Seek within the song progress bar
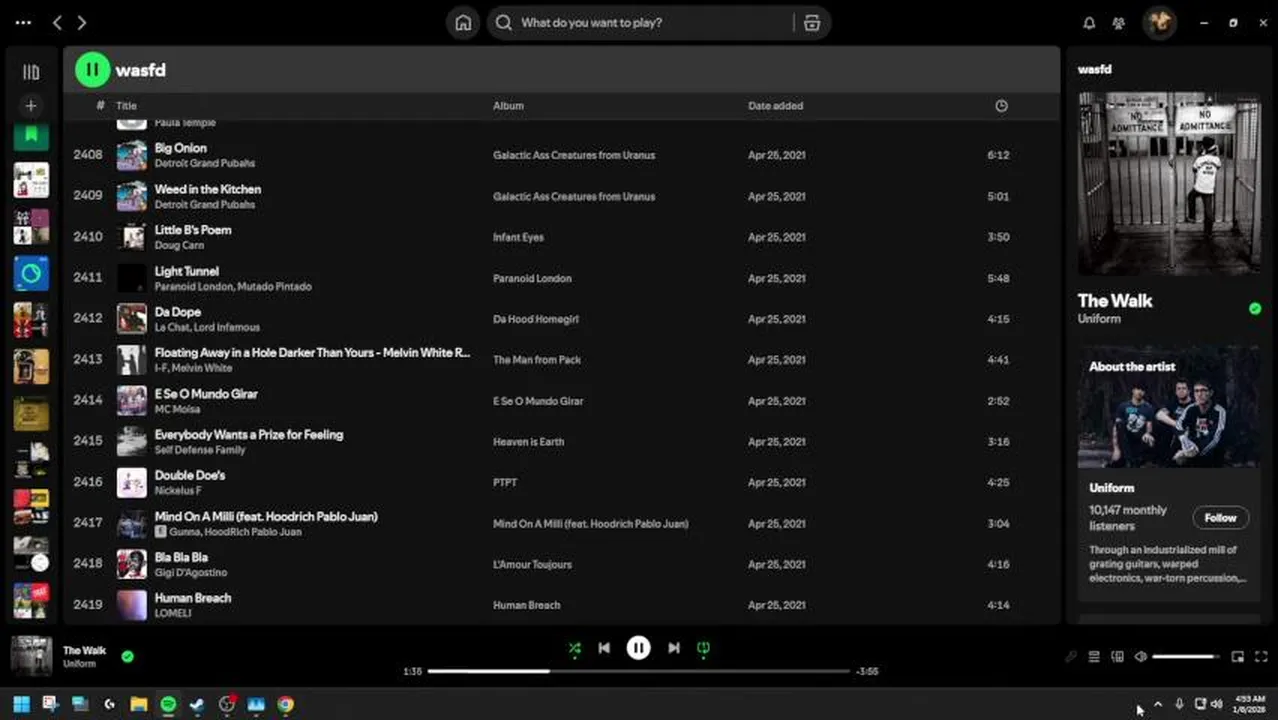The width and height of the screenshot is (1278, 720). pos(638,671)
